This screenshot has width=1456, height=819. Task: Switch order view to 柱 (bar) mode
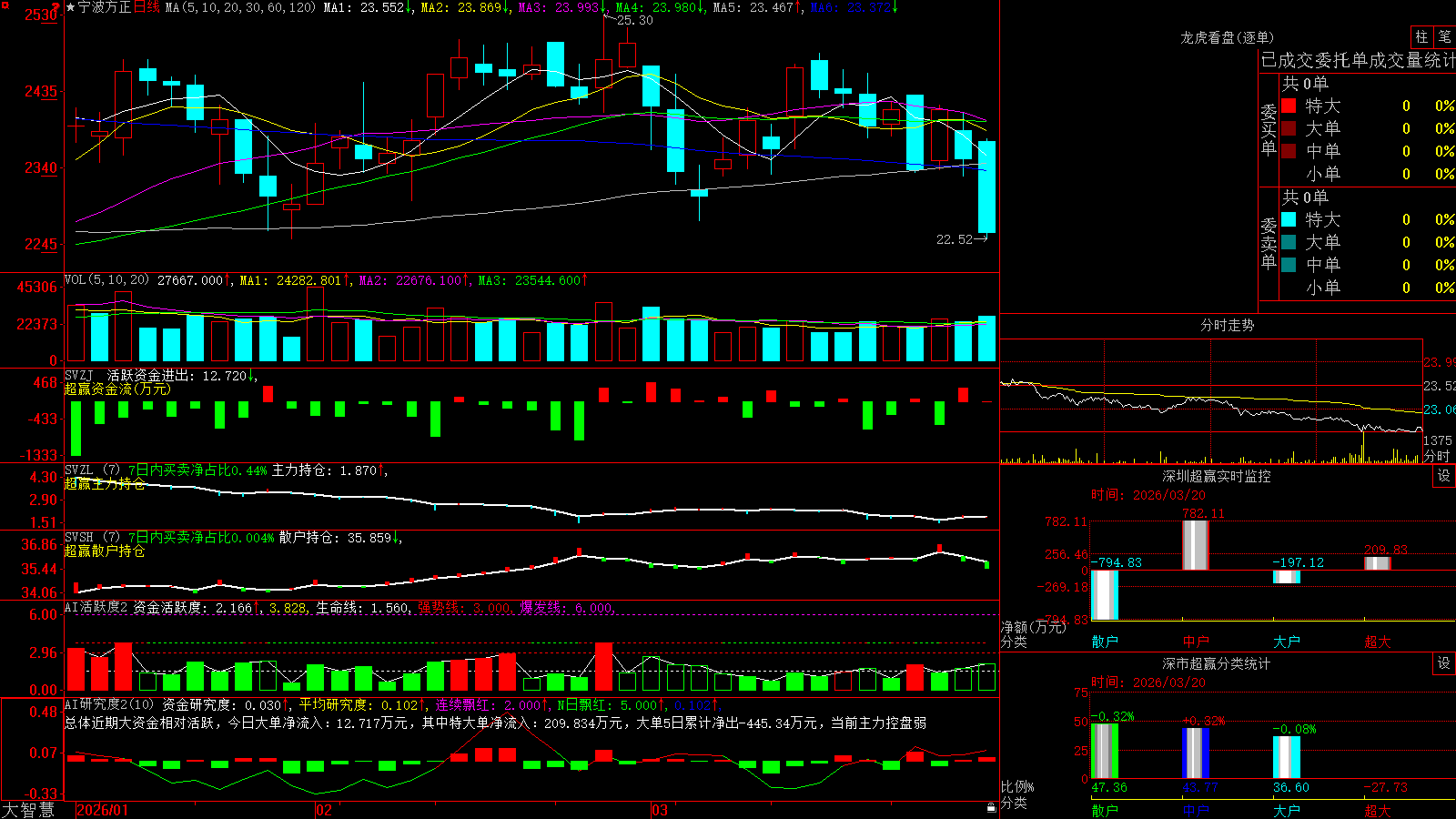pos(1421,36)
